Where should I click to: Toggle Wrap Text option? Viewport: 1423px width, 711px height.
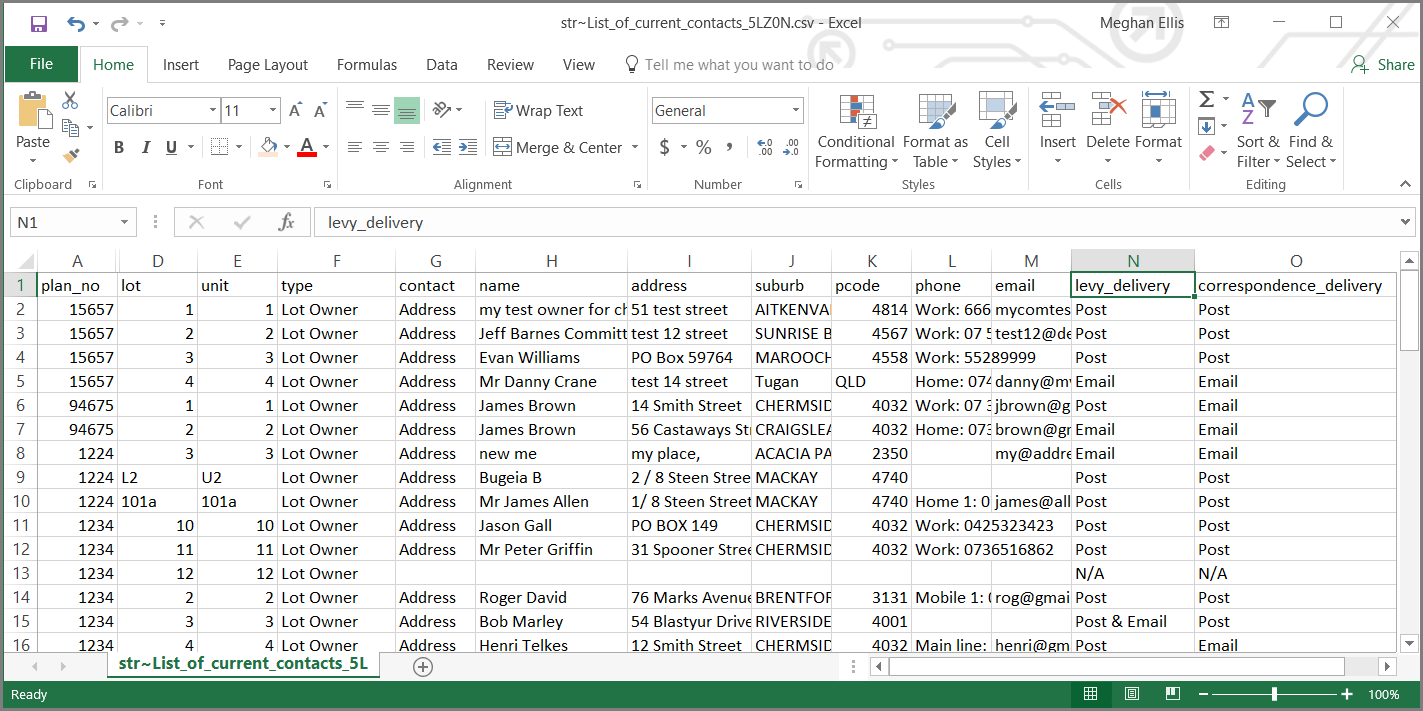pos(538,111)
